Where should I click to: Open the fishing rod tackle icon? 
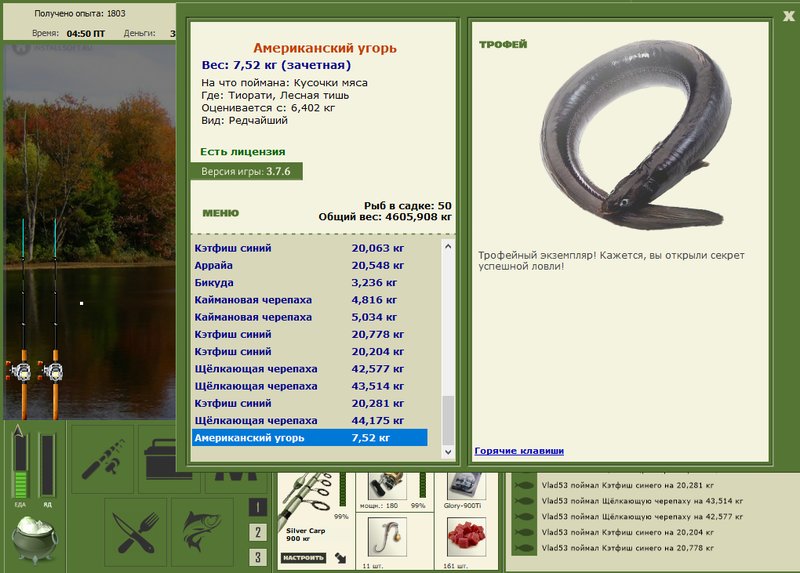point(103,459)
